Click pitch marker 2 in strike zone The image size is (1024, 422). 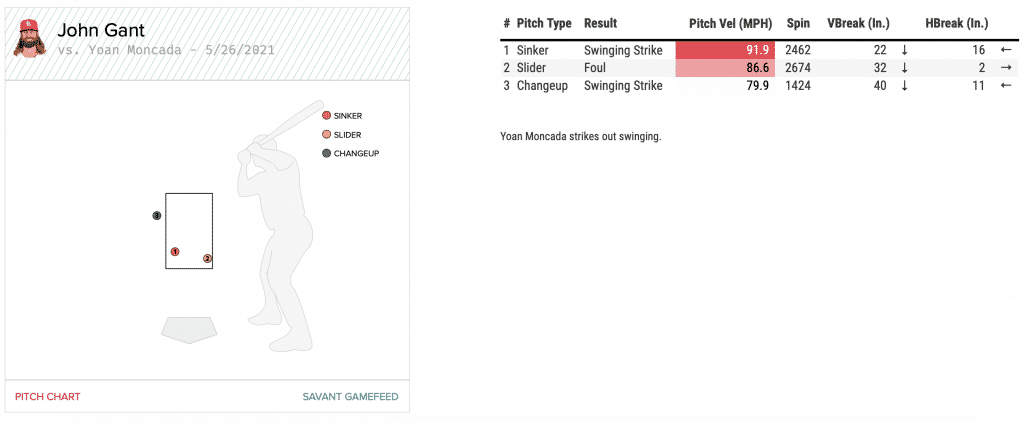click(207, 258)
